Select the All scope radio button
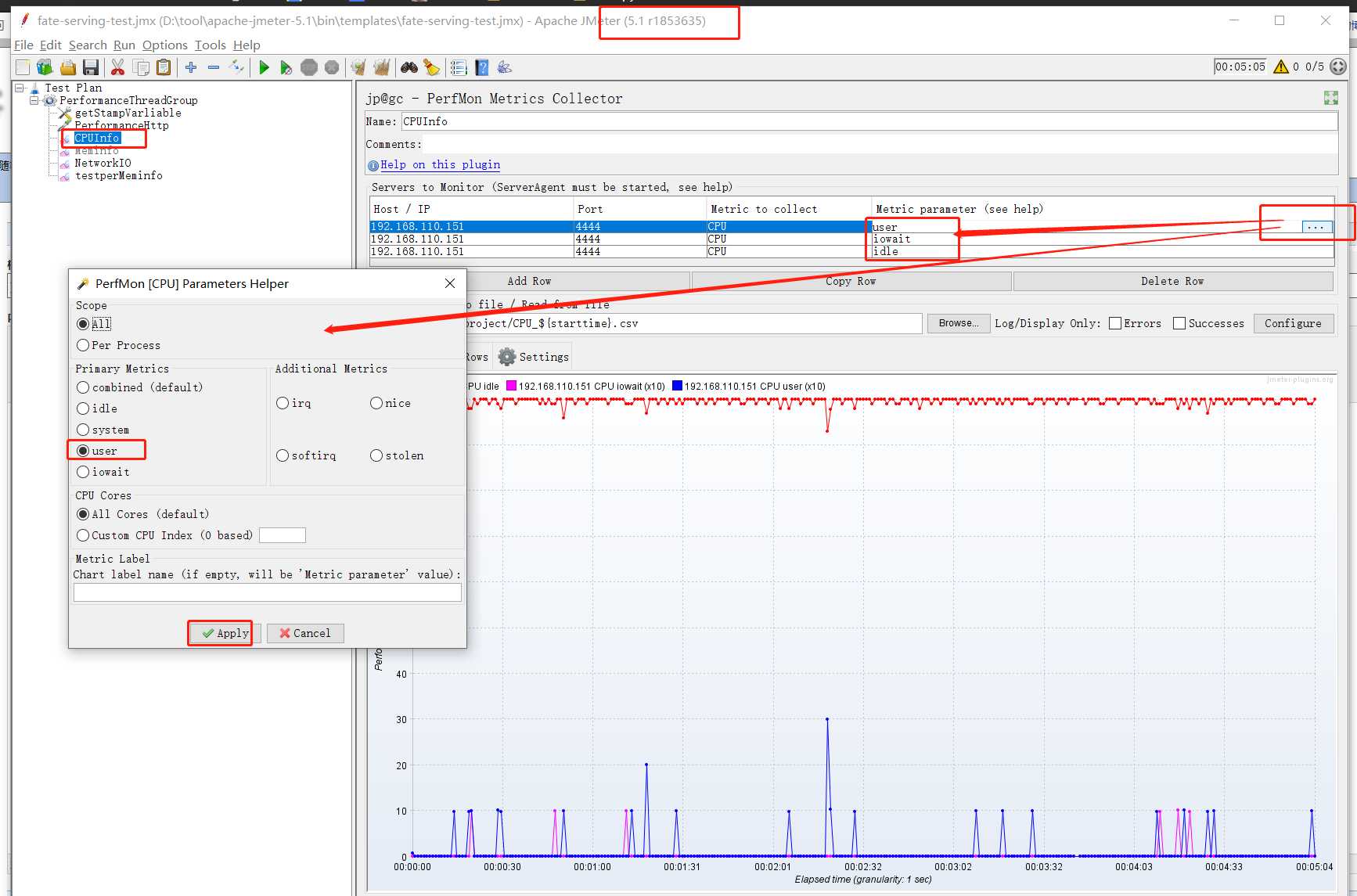 pyautogui.click(x=83, y=324)
